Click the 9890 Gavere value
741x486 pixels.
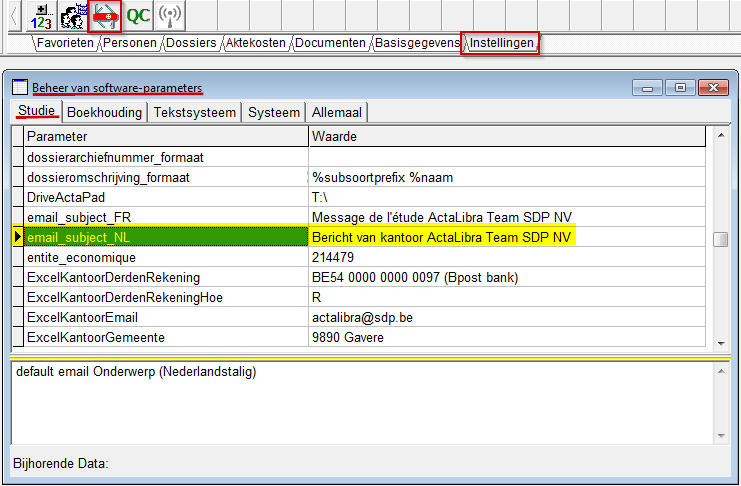click(507, 337)
